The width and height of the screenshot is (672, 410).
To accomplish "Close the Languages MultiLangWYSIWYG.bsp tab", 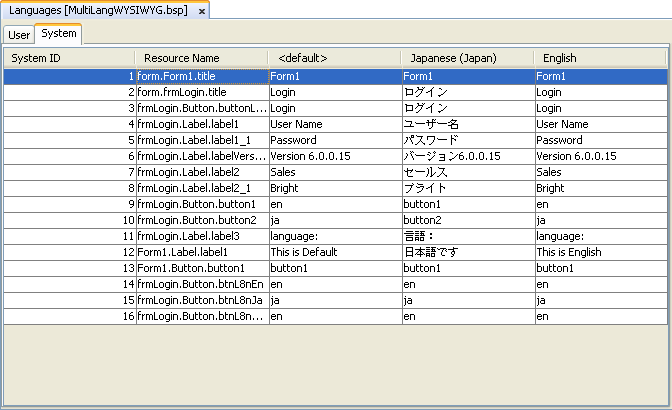I will pos(202,11).
